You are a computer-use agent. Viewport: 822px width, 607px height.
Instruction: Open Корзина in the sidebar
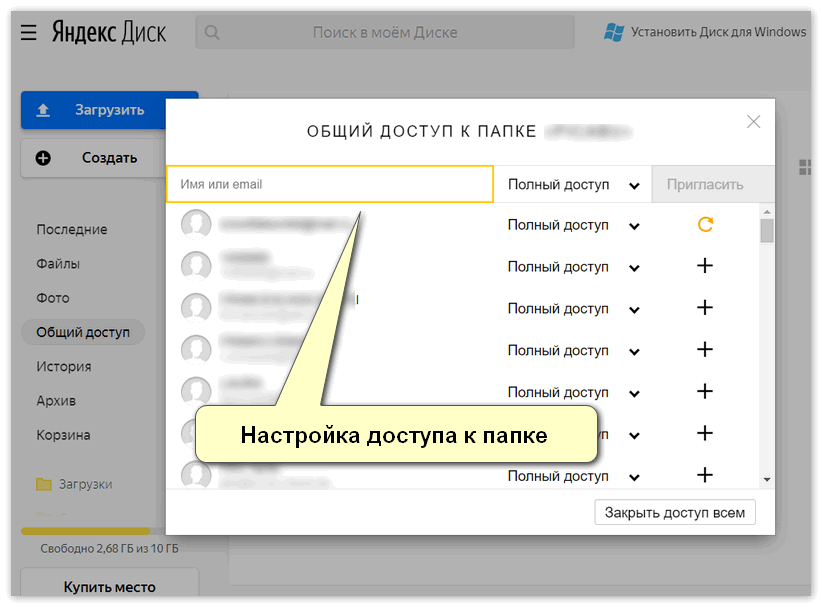click(63, 435)
